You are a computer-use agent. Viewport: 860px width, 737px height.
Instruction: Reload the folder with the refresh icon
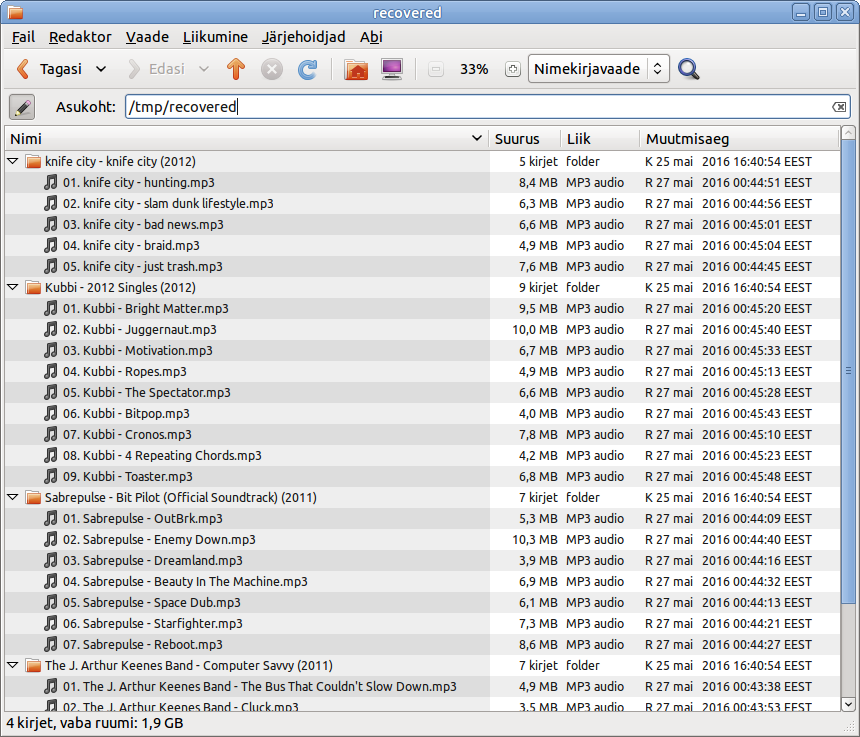coord(307,69)
